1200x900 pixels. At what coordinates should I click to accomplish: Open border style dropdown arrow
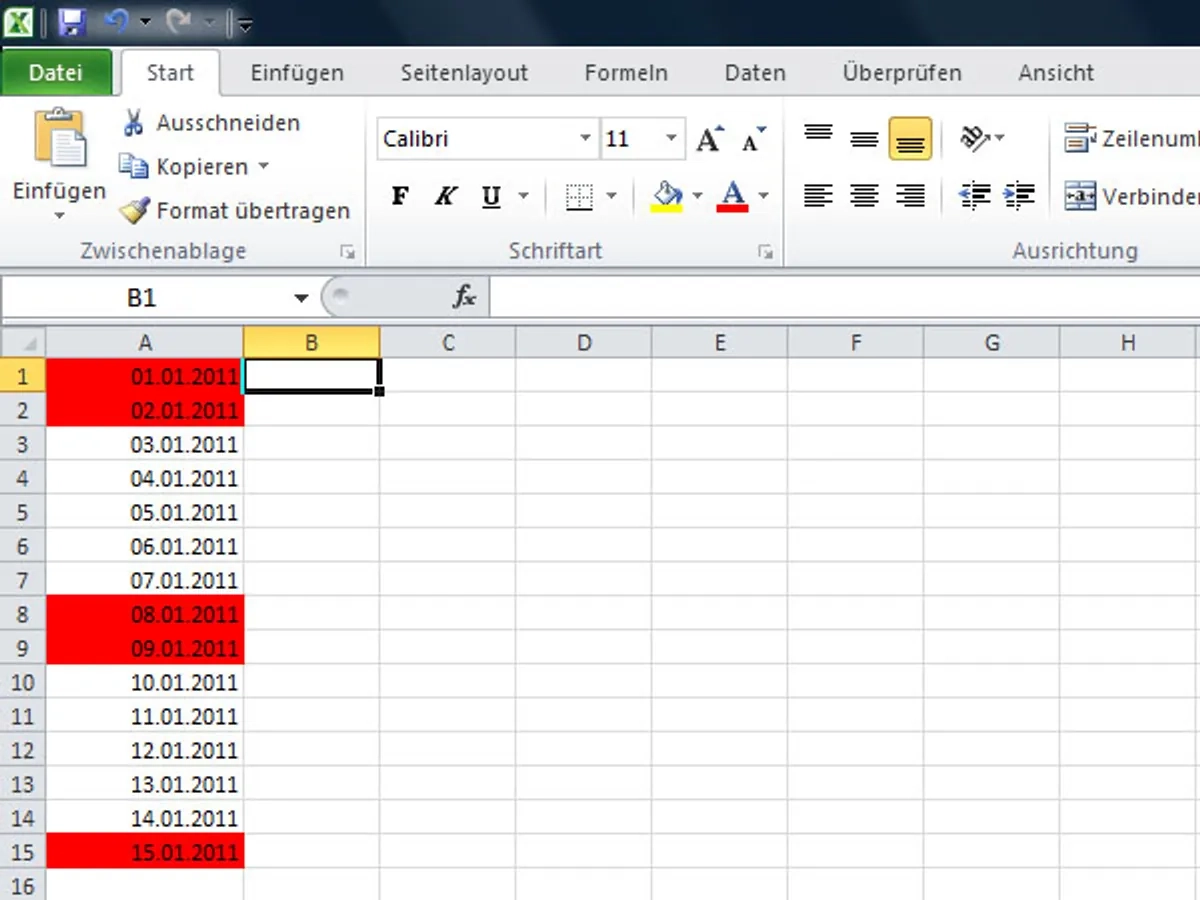pyautogui.click(x=612, y=196)
